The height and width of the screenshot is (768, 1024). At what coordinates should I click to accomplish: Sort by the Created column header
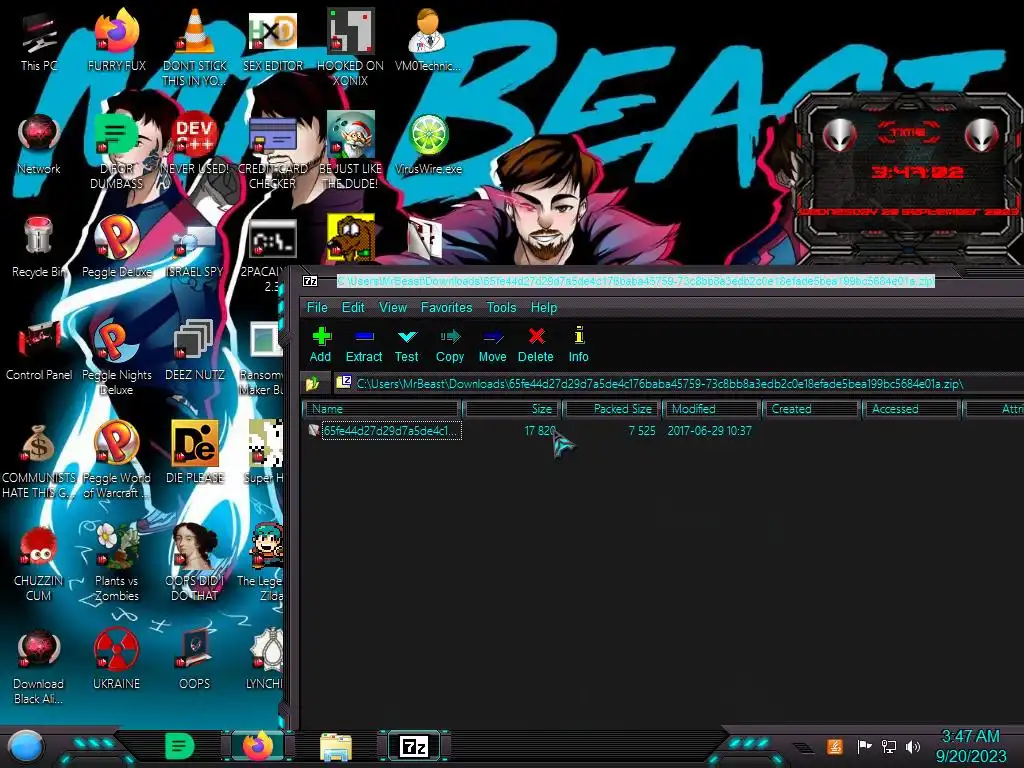[x=811, y=409]
